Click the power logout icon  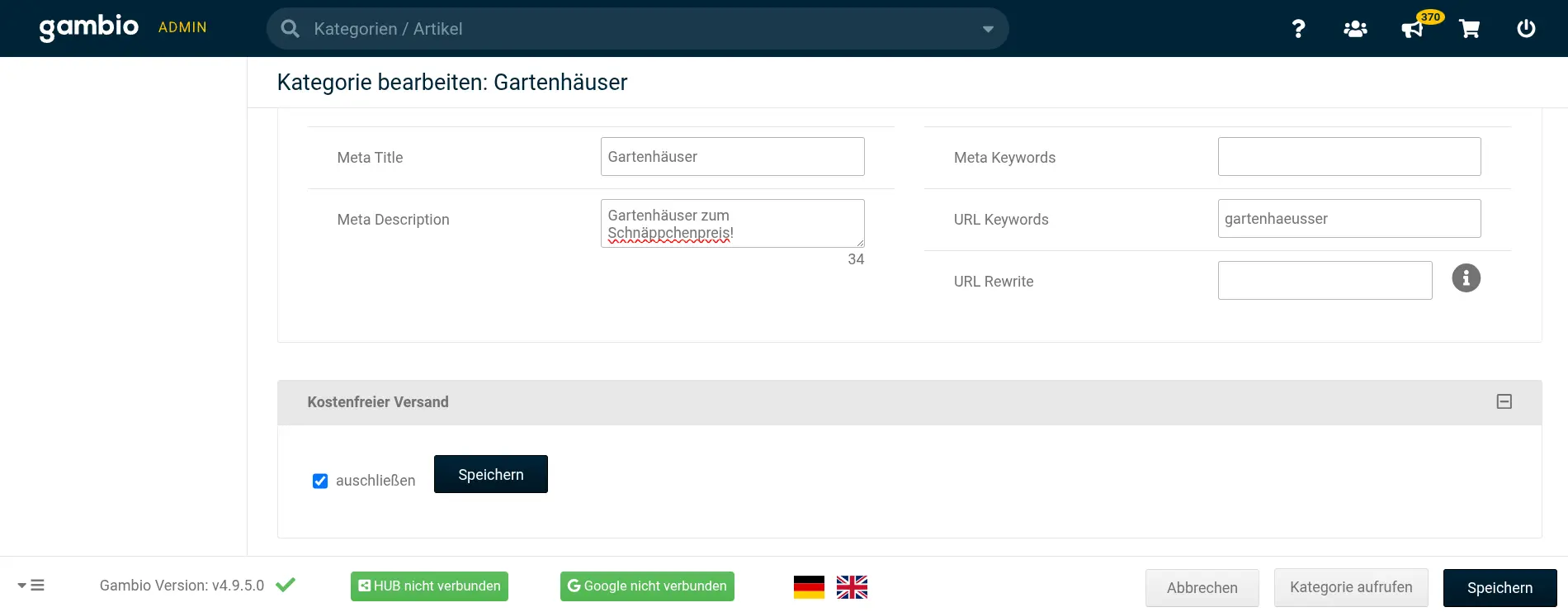1526,29
